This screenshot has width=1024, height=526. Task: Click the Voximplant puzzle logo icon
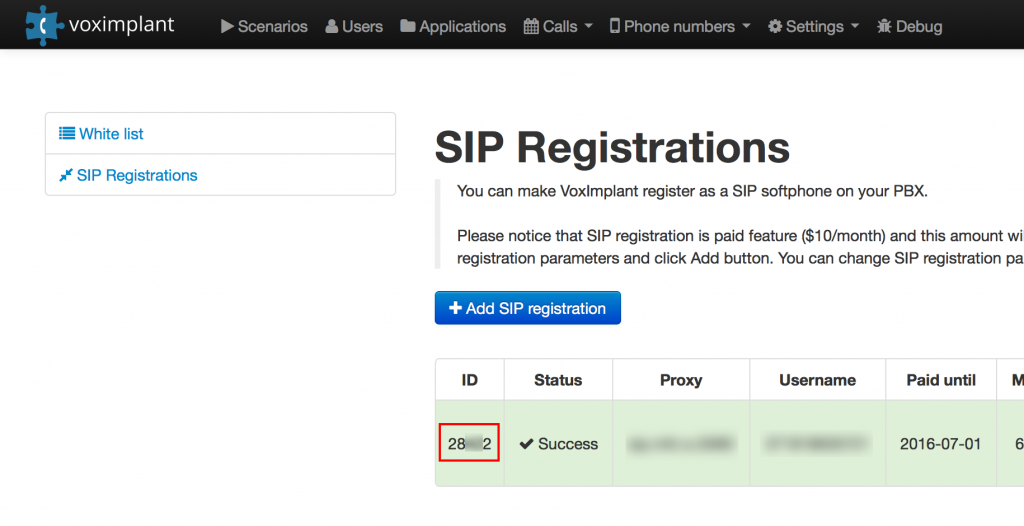(45, 25)
